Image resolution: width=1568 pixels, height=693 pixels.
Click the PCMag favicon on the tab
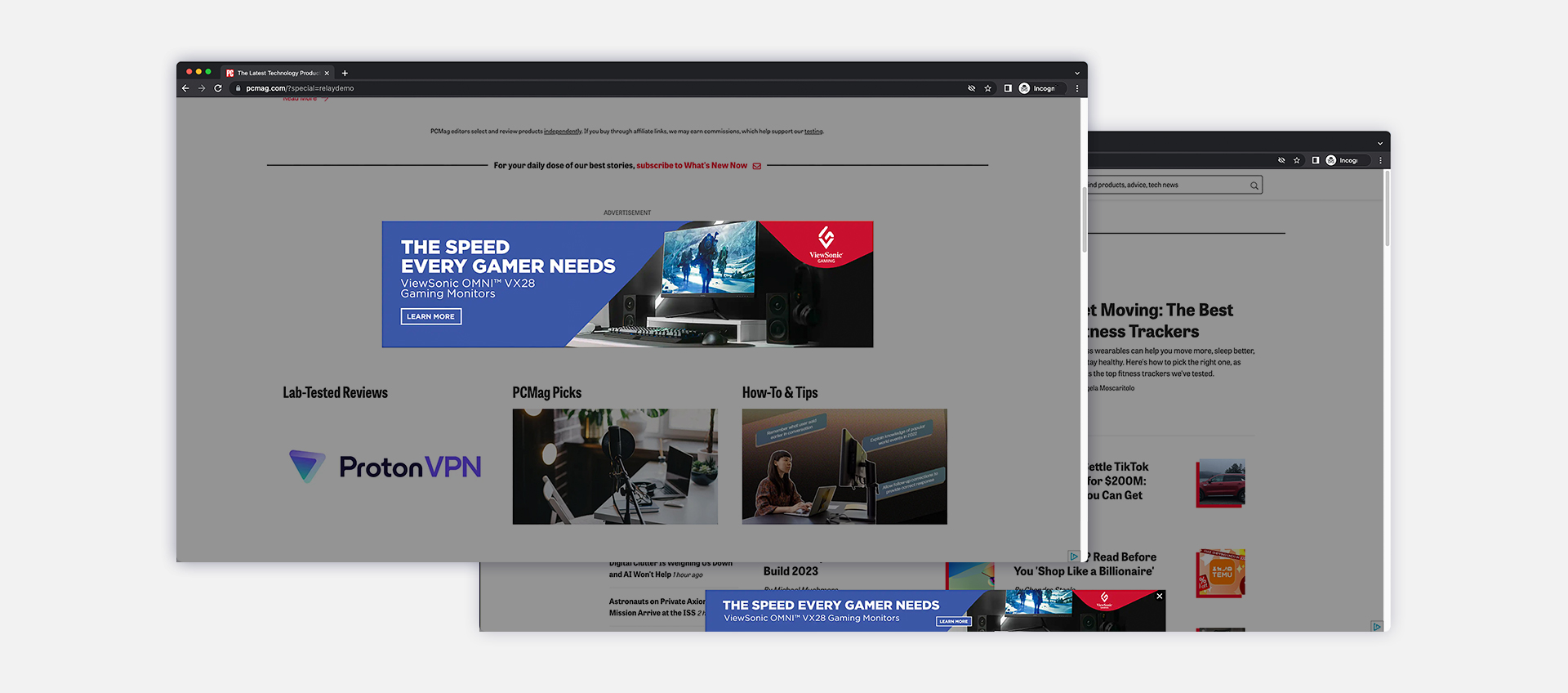click(230, 73)
